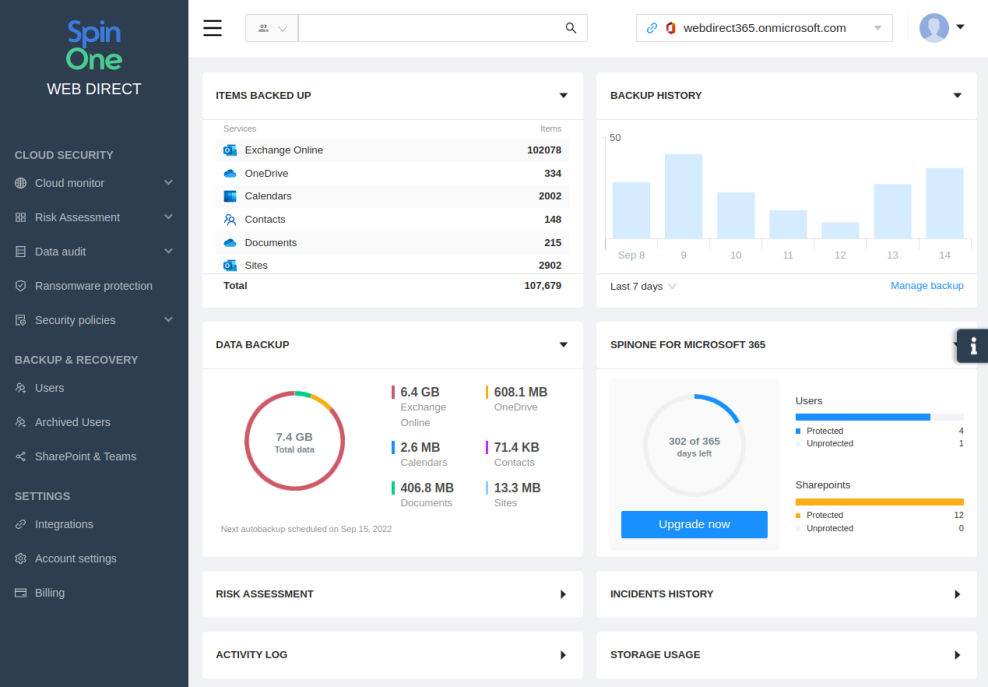Change the Last 7 days range

click(643, 286)
